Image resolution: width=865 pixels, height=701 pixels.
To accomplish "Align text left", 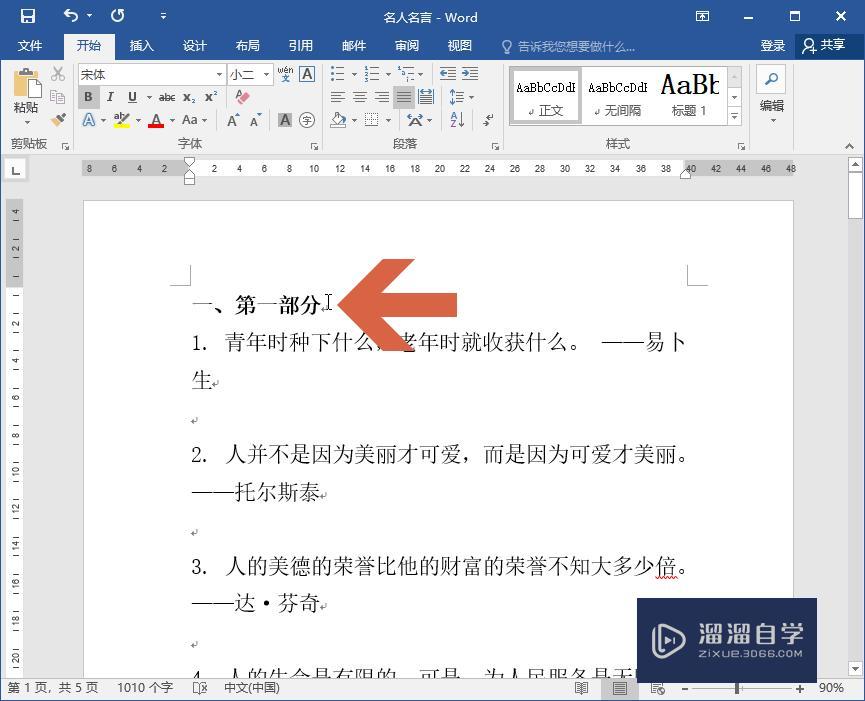I will (338, 97).
